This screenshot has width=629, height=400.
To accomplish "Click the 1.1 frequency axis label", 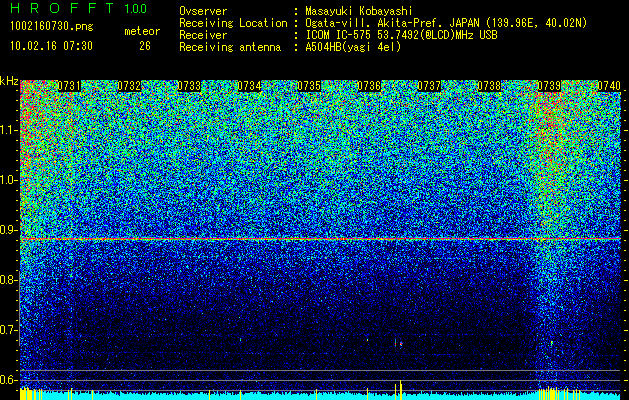I will 8,130.
